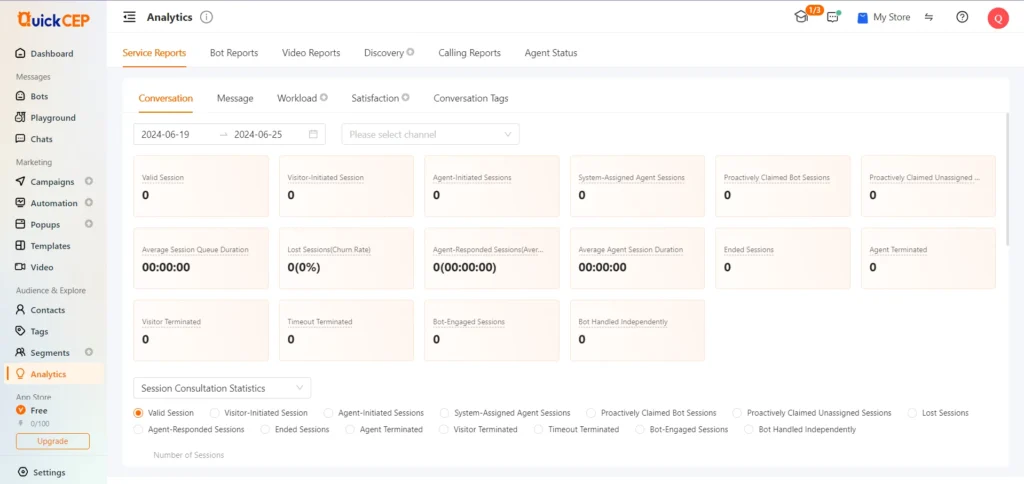Click the Popups icon in sidebar

pos(20,224)
